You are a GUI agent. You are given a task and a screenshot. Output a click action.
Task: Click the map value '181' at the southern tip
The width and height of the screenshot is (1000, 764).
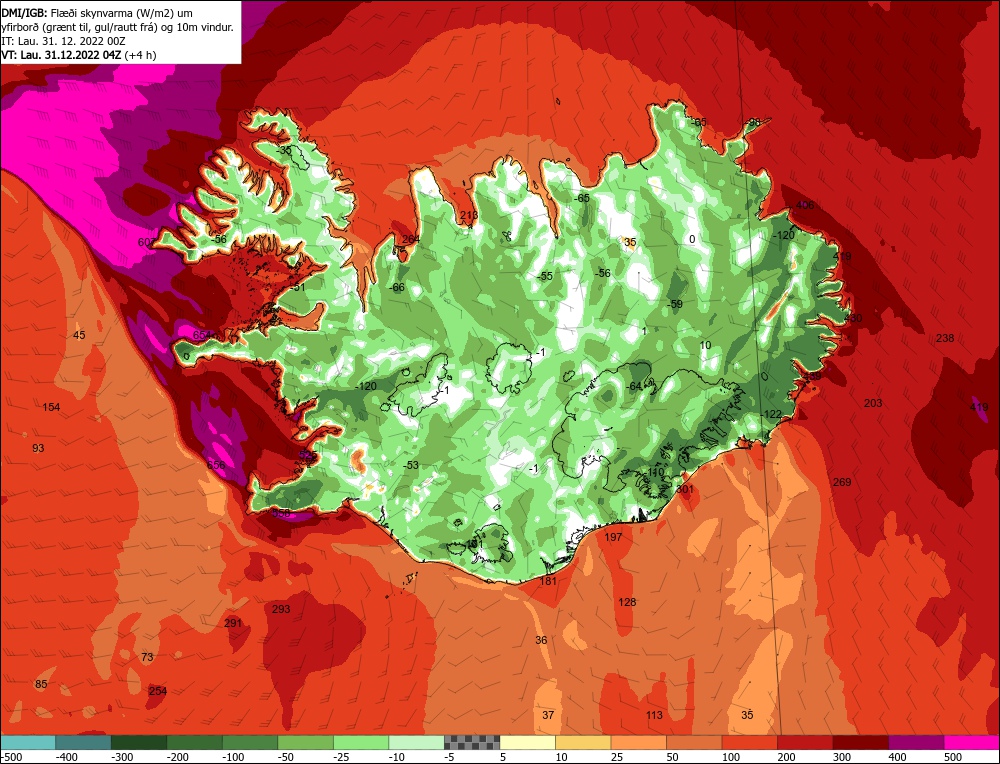click(x=548, y=580)
